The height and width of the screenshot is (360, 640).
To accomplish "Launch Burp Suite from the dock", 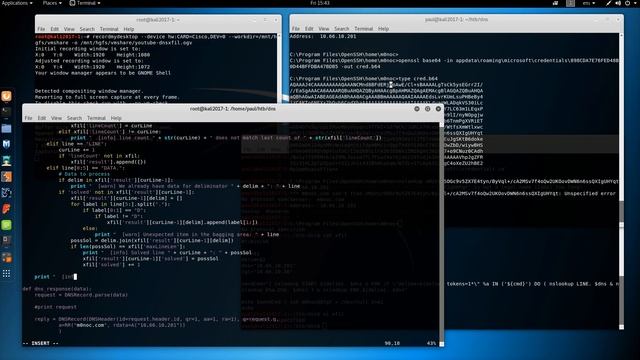I will (x=7, y=177).
